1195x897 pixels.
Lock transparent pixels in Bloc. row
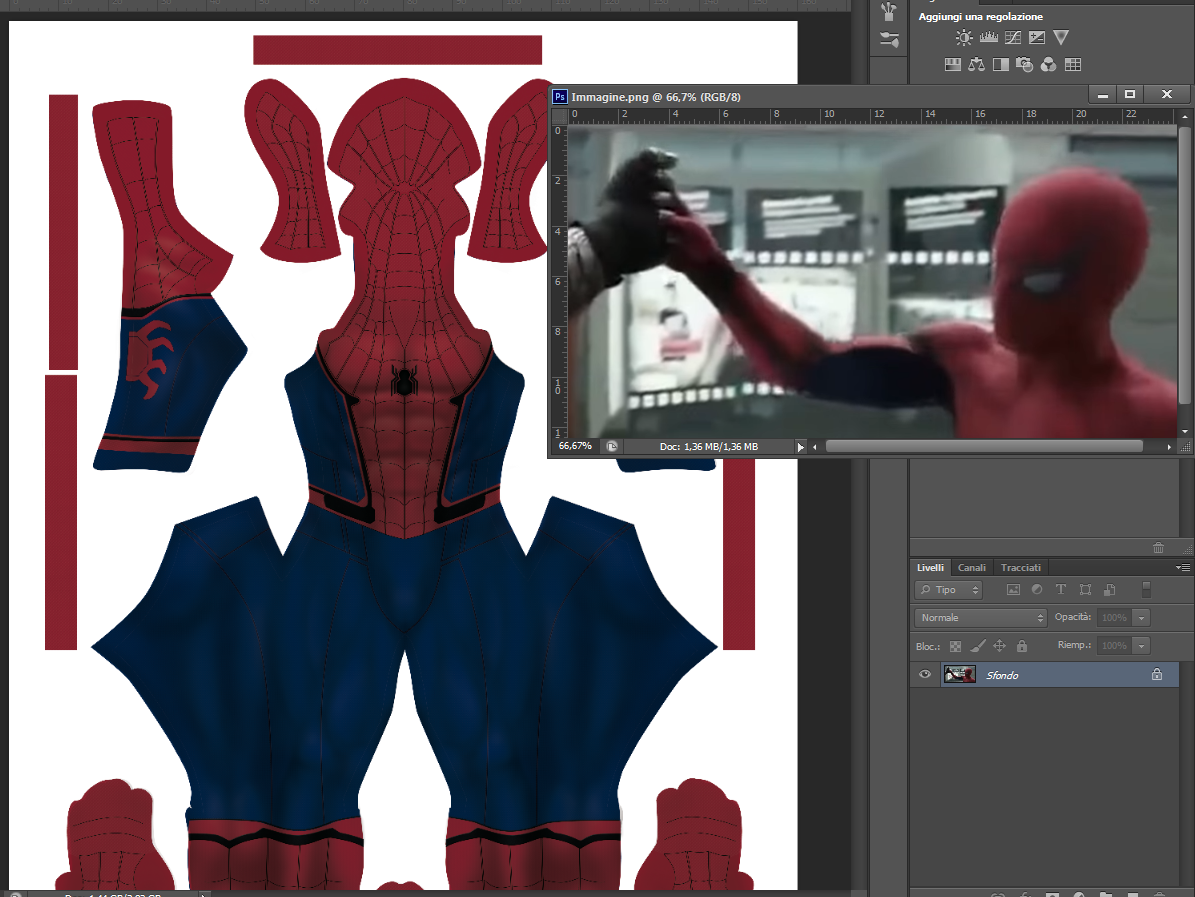pos(955,646)
